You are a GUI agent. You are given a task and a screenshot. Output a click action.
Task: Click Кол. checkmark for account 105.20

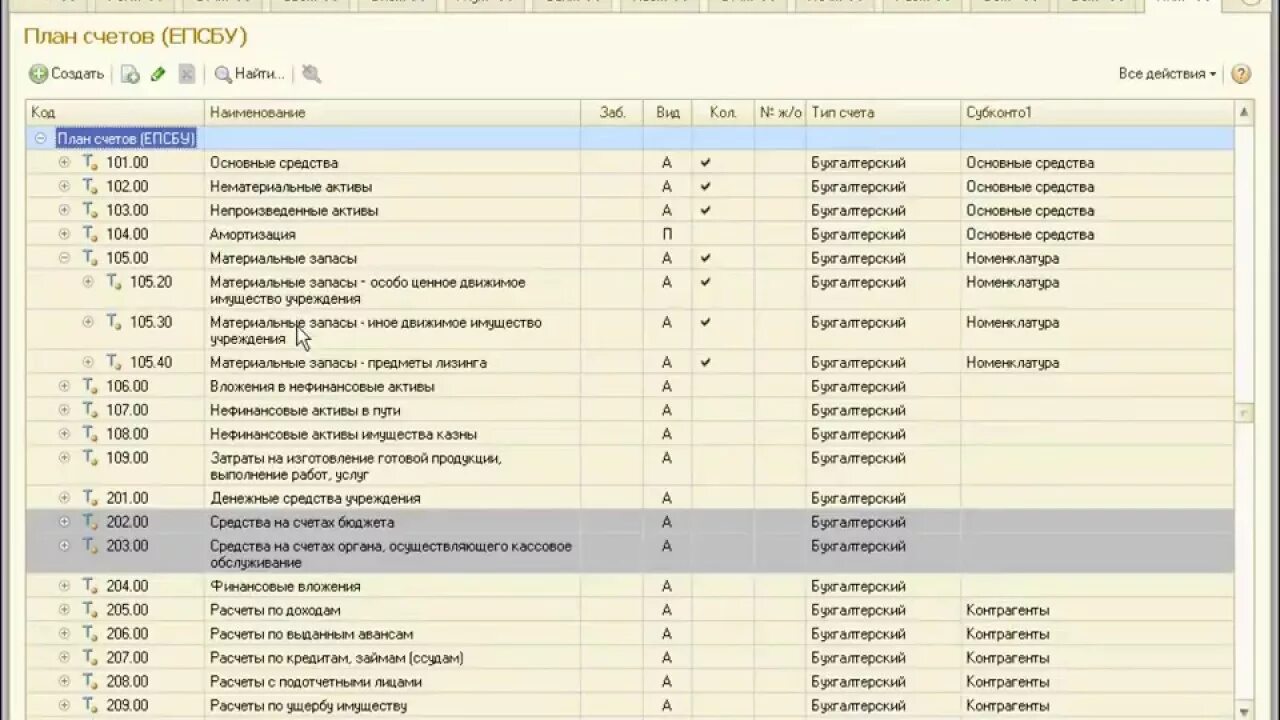point(706,282)
